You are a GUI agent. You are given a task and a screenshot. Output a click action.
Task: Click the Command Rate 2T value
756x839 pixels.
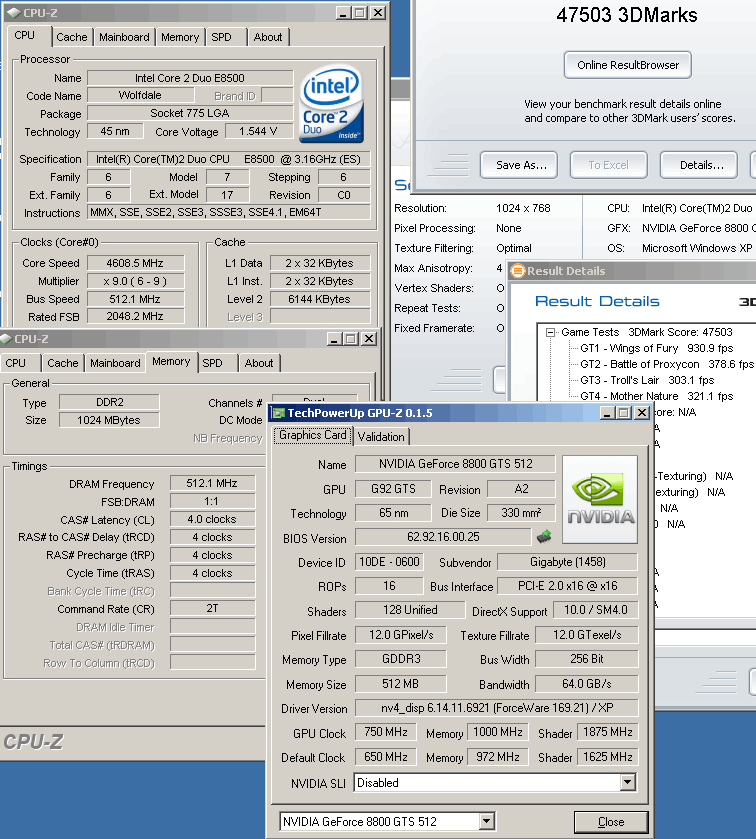[x=212, y=608]
